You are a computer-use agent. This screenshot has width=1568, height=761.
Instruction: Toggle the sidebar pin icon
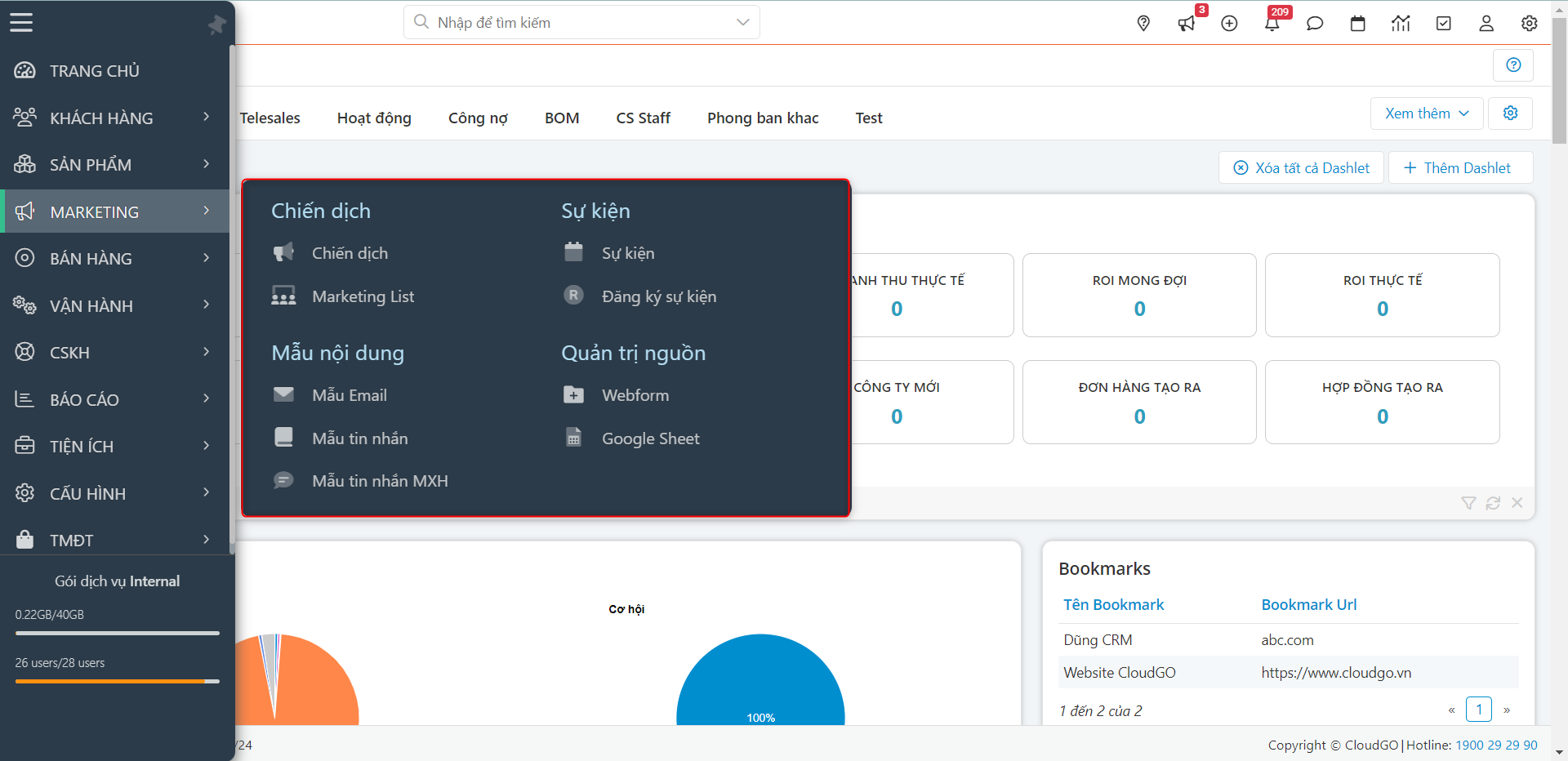coord(216,24)
